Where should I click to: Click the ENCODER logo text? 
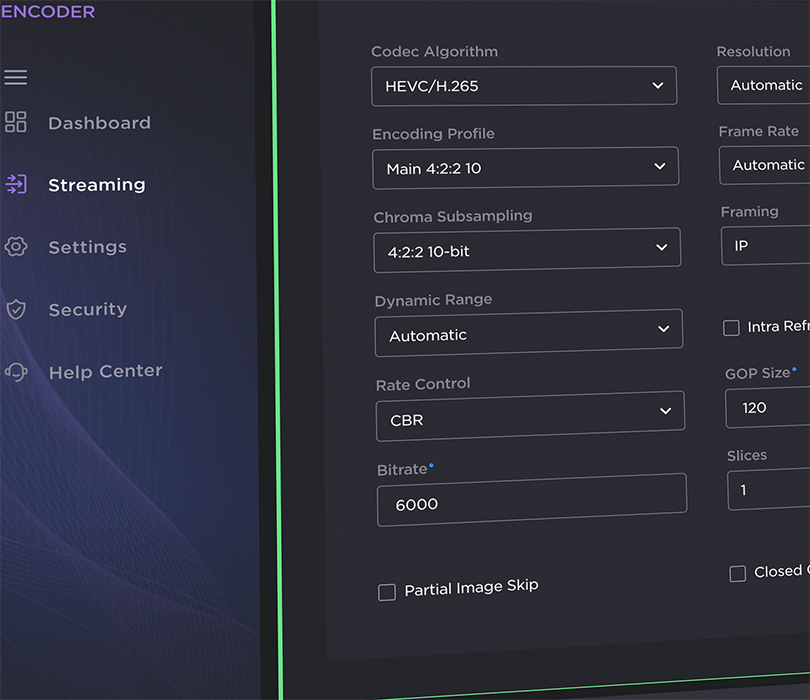47,12
